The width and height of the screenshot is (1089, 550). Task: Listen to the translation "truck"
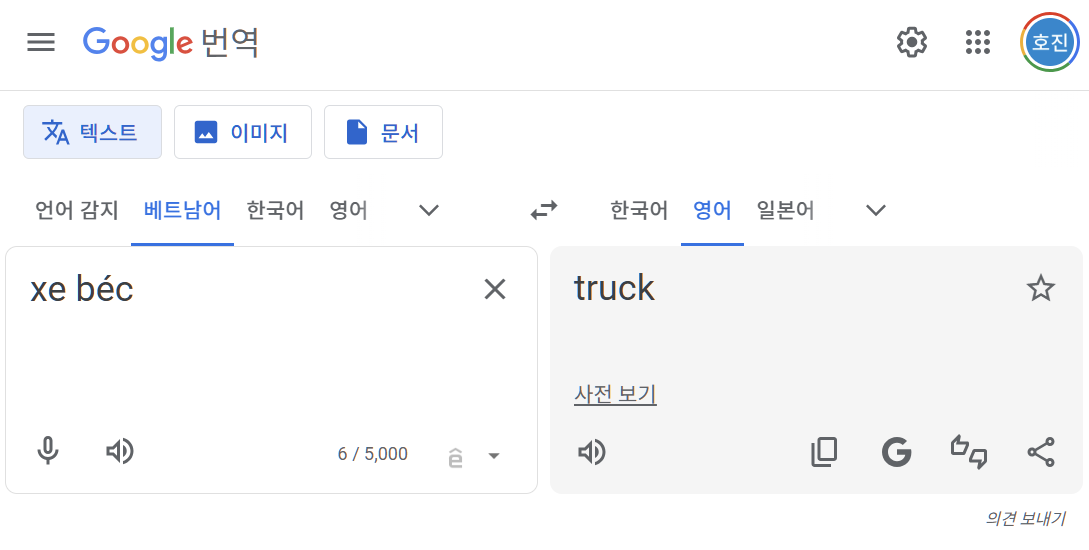point(592,453)
